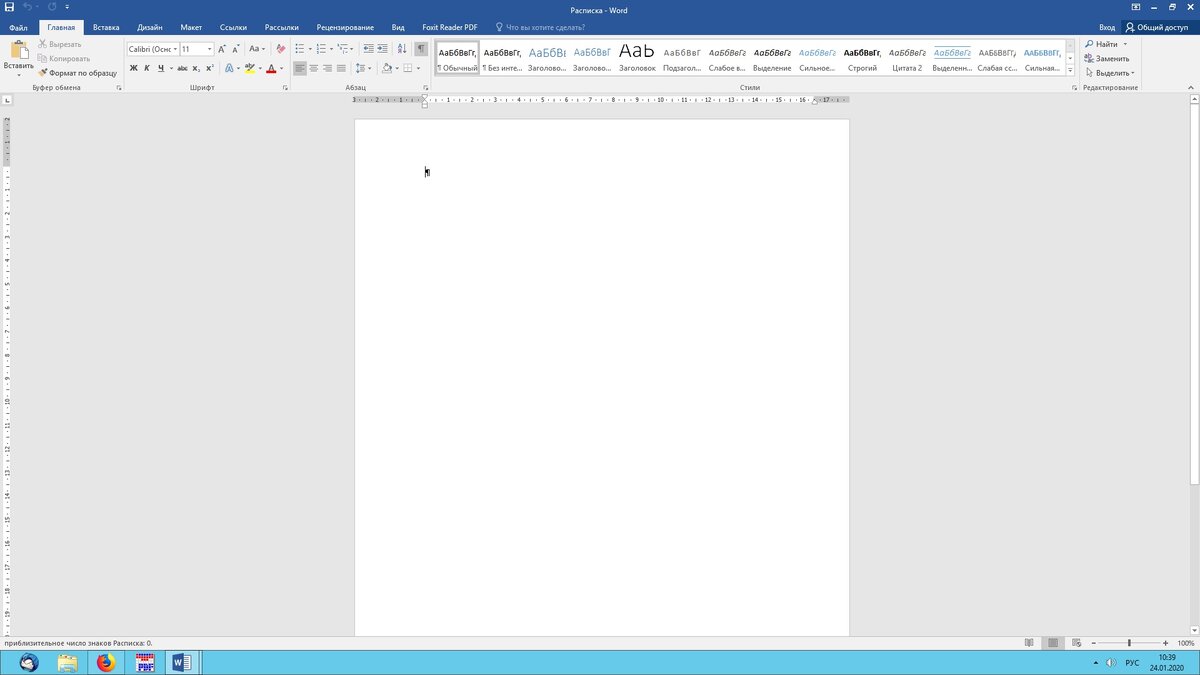Apply subscript formatting
Screen dimensions: 1200x675
tap(196, 68)
